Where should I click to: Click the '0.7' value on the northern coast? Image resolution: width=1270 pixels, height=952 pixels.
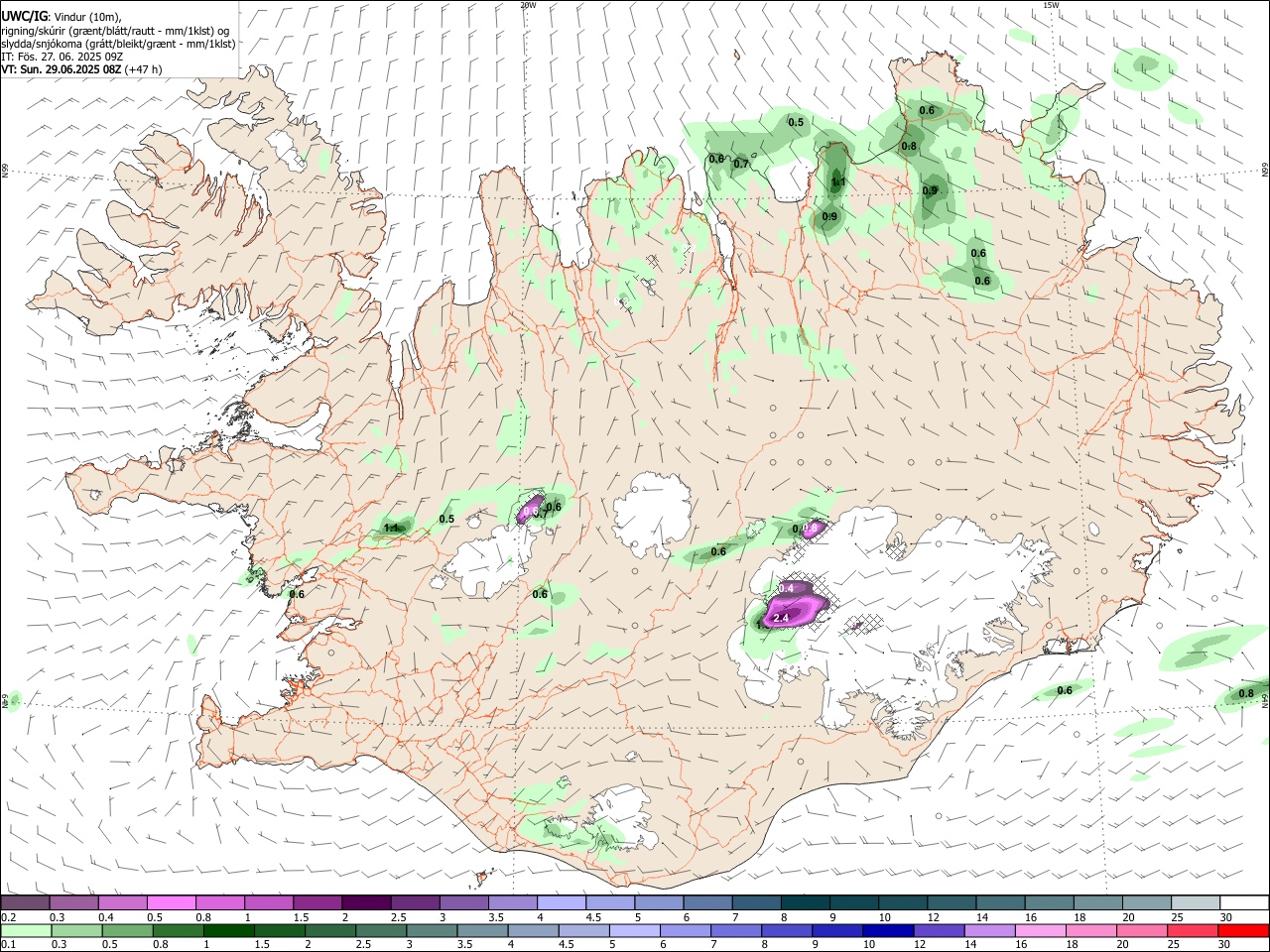click(741, 164)
